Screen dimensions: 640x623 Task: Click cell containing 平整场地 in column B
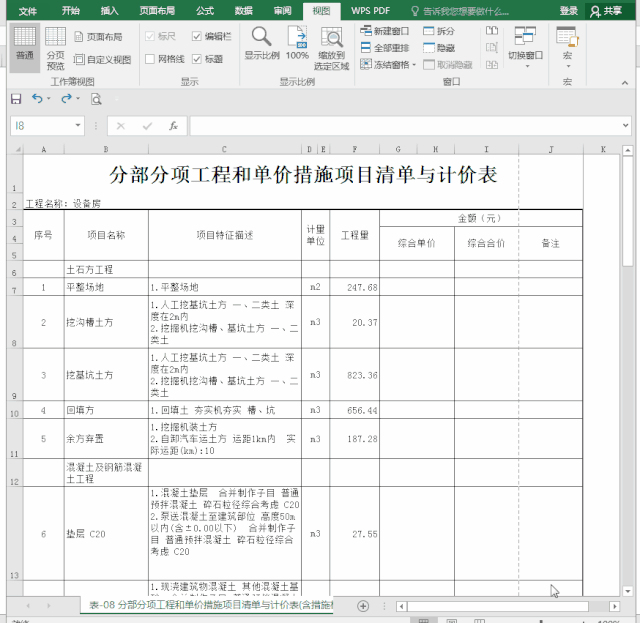click(x=106, y=287)
